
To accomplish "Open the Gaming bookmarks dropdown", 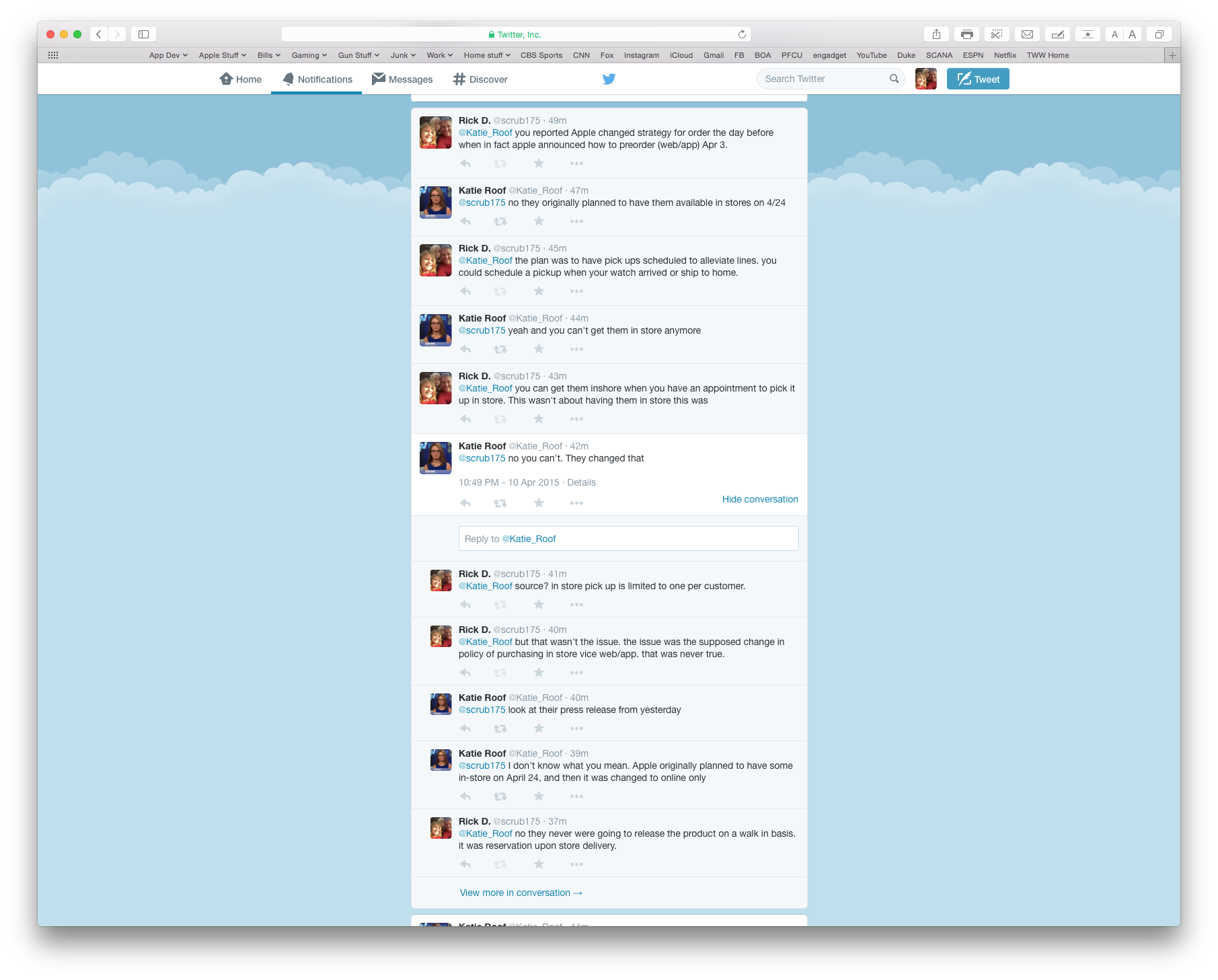I will (309, 55).
